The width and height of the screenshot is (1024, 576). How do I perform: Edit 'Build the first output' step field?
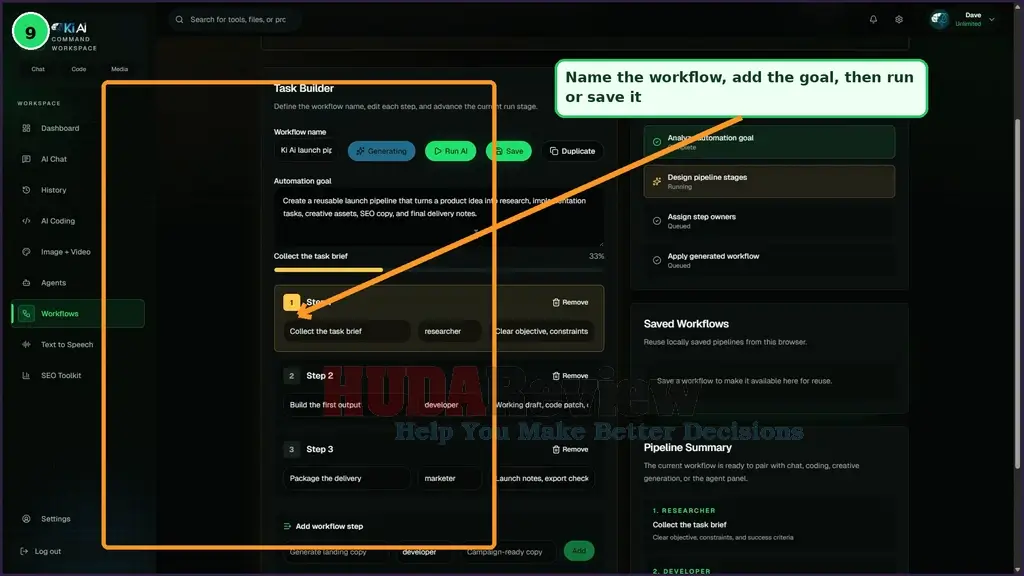(347, 405)
